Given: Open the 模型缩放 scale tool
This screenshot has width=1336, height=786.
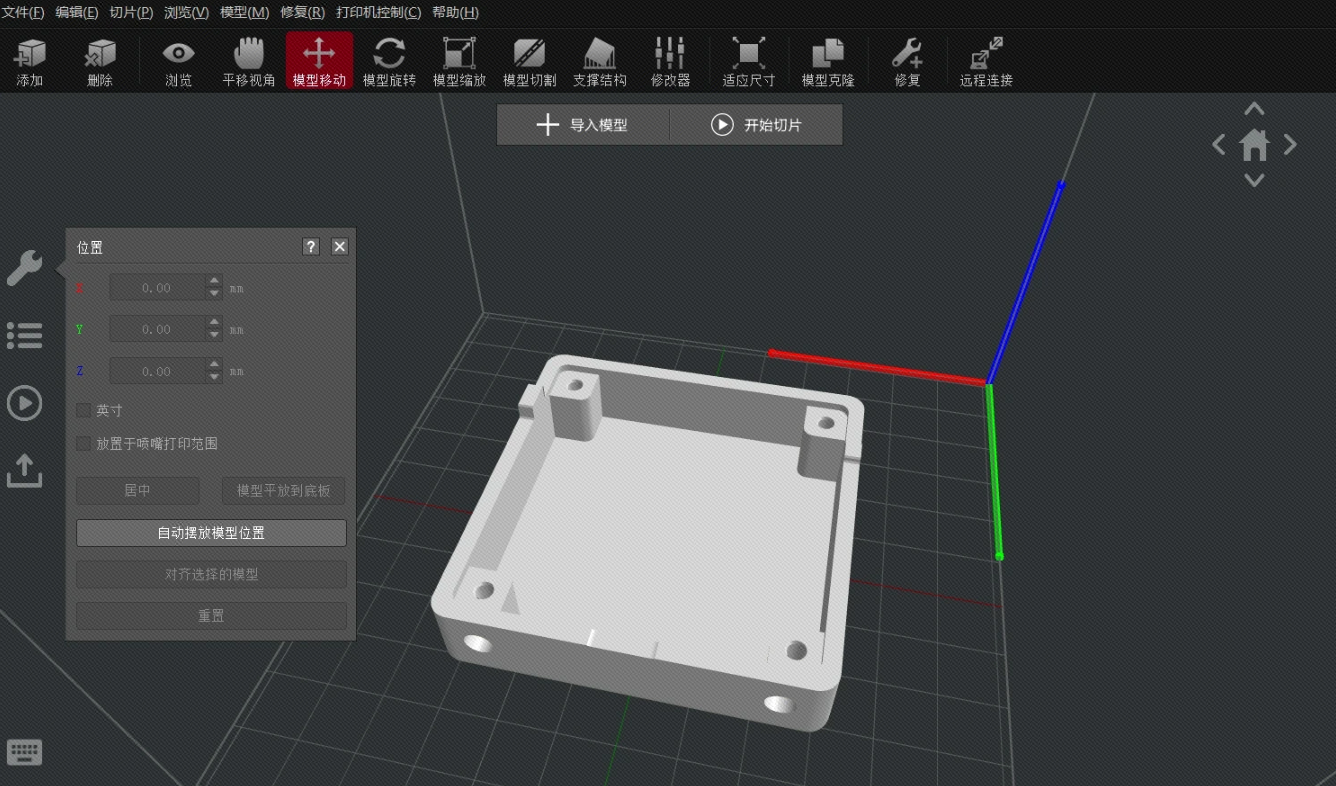Looking at the screenshot, I should [459, 61].
